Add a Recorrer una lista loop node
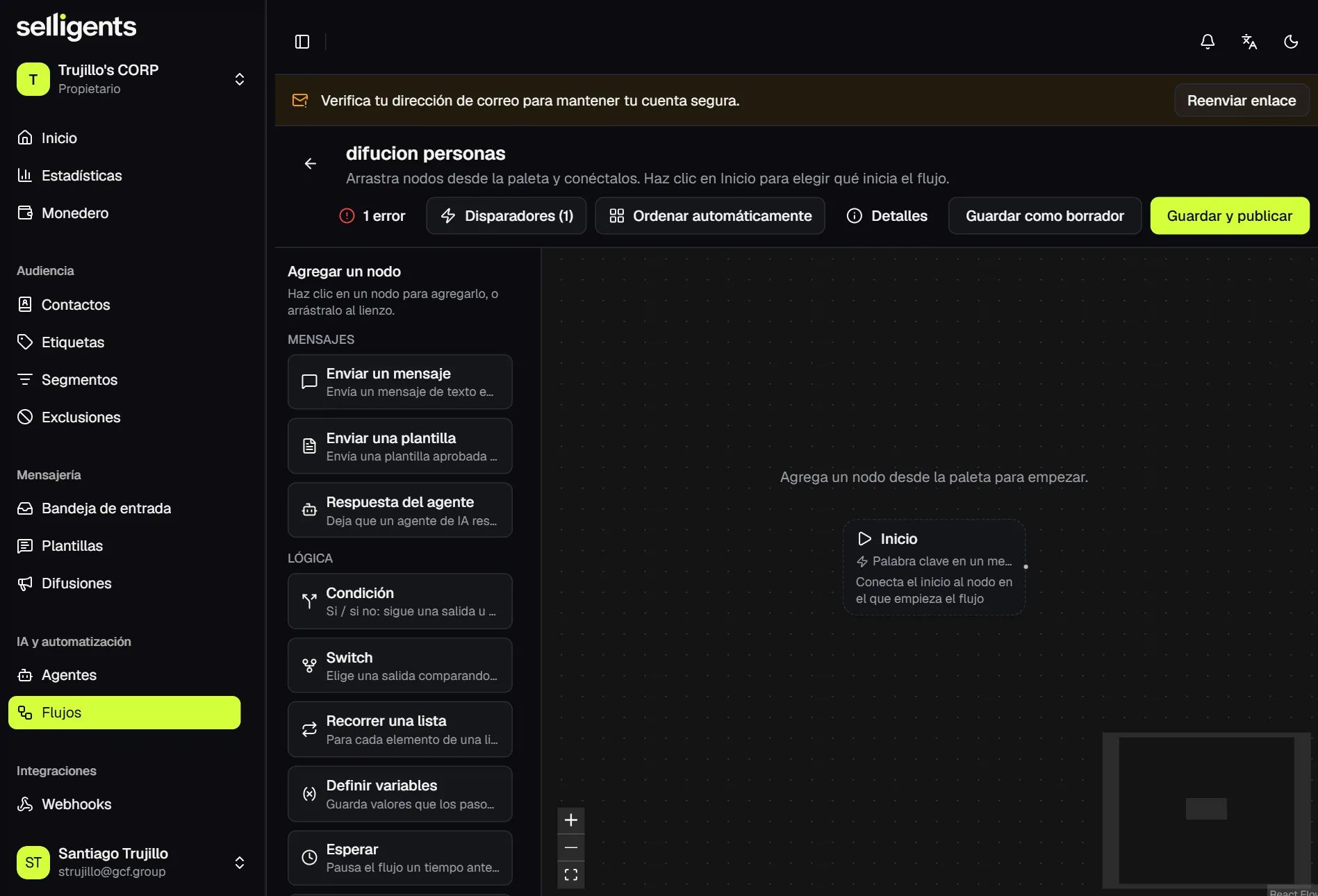Viewport: 1318px width, 896px height. [x=400, y=730]
